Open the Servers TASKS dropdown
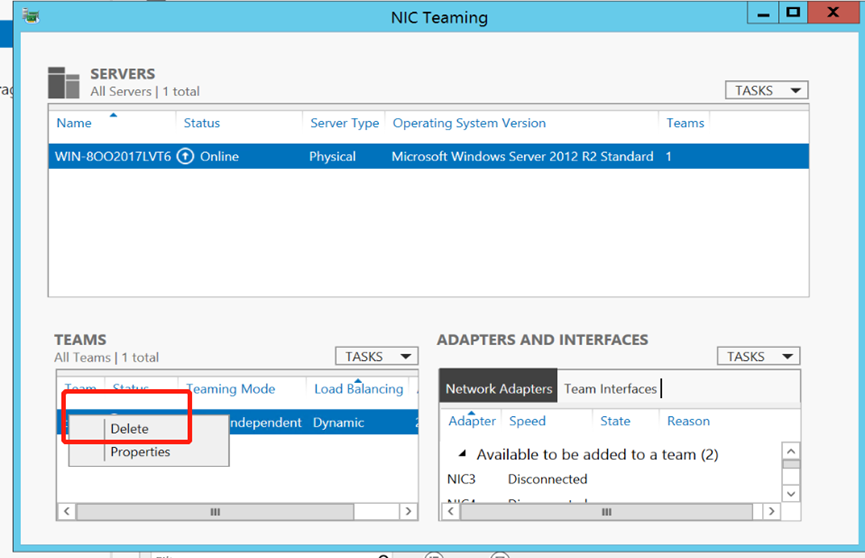 [x=767, y=91]
